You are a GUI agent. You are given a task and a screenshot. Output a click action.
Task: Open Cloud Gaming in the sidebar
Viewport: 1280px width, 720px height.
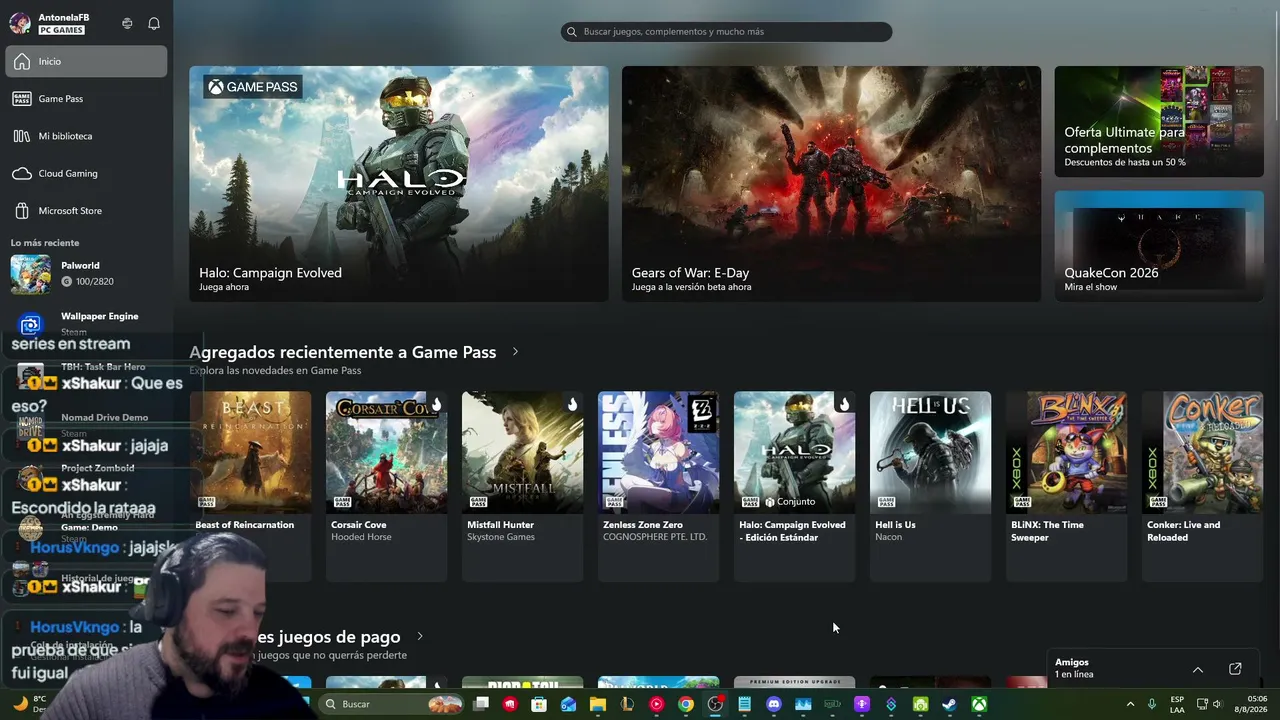coord(86,173)
